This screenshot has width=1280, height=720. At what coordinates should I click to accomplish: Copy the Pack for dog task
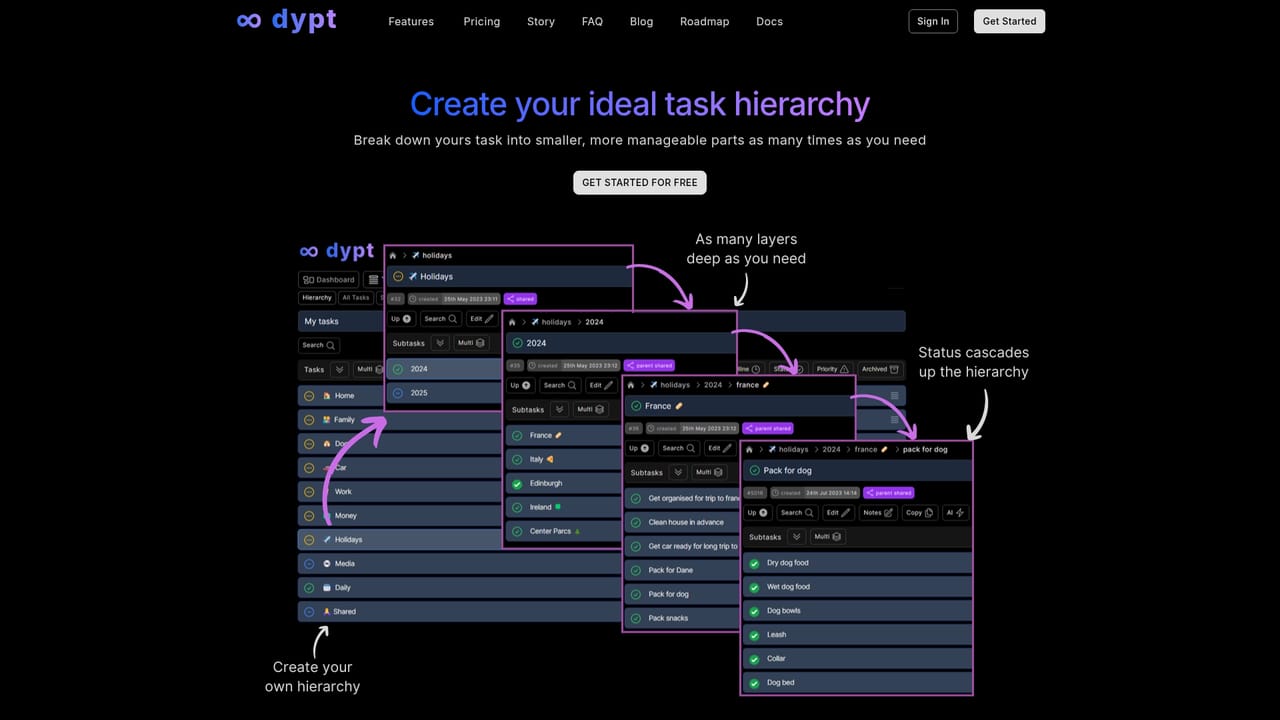918,513
